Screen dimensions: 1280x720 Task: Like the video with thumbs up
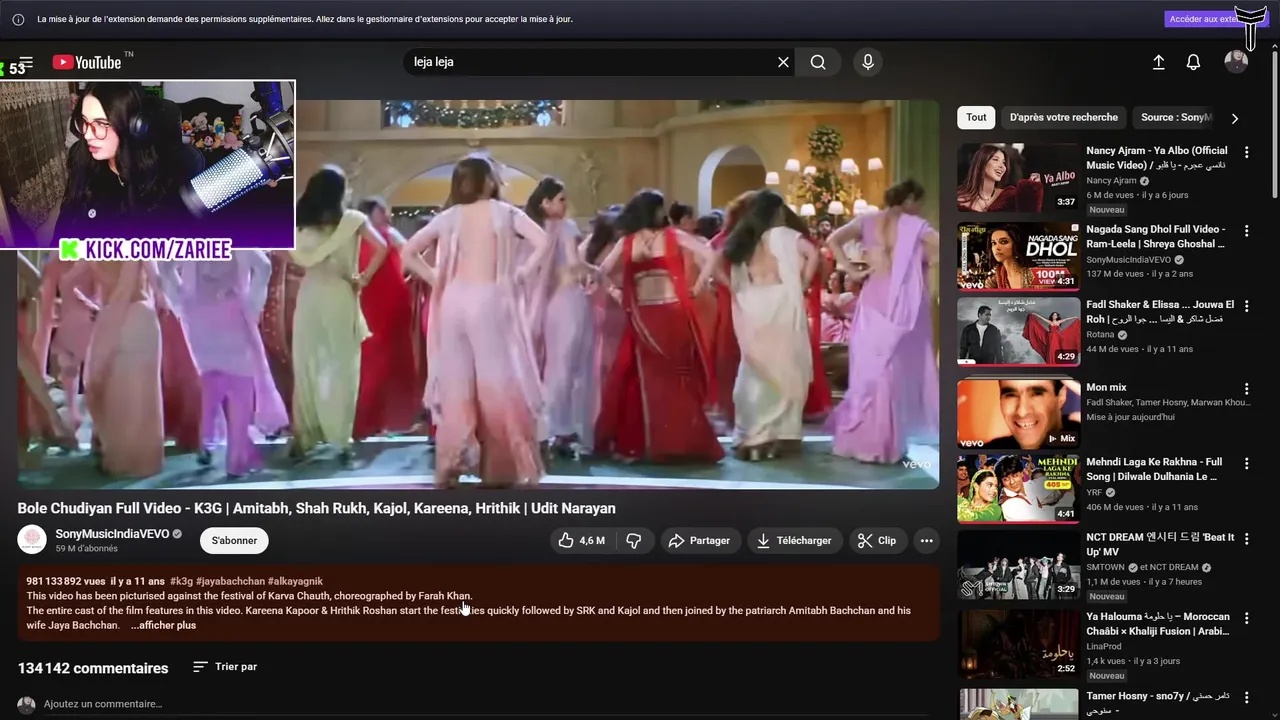(581, 540)
